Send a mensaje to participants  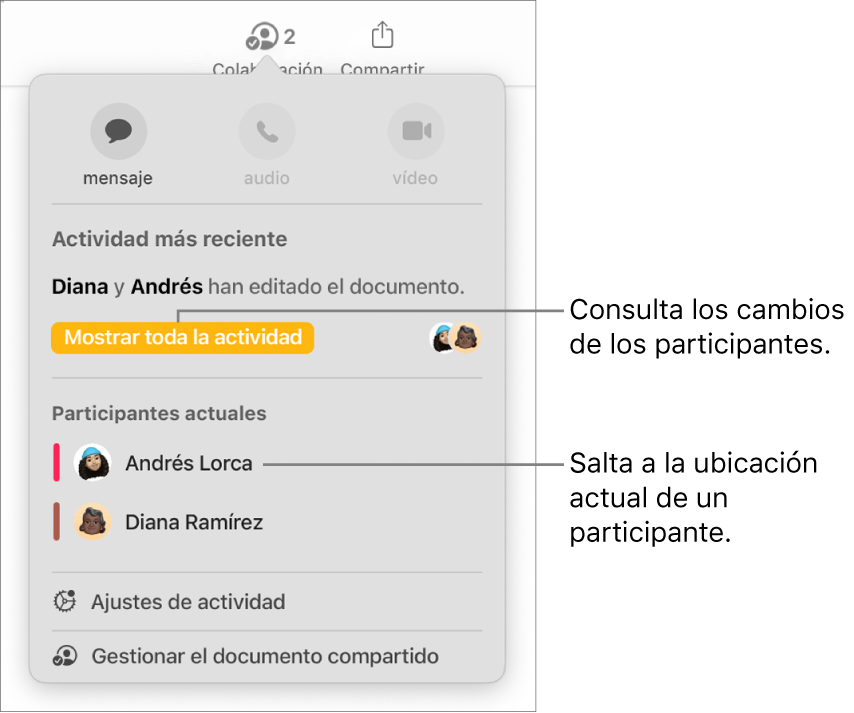pos(118,131)
